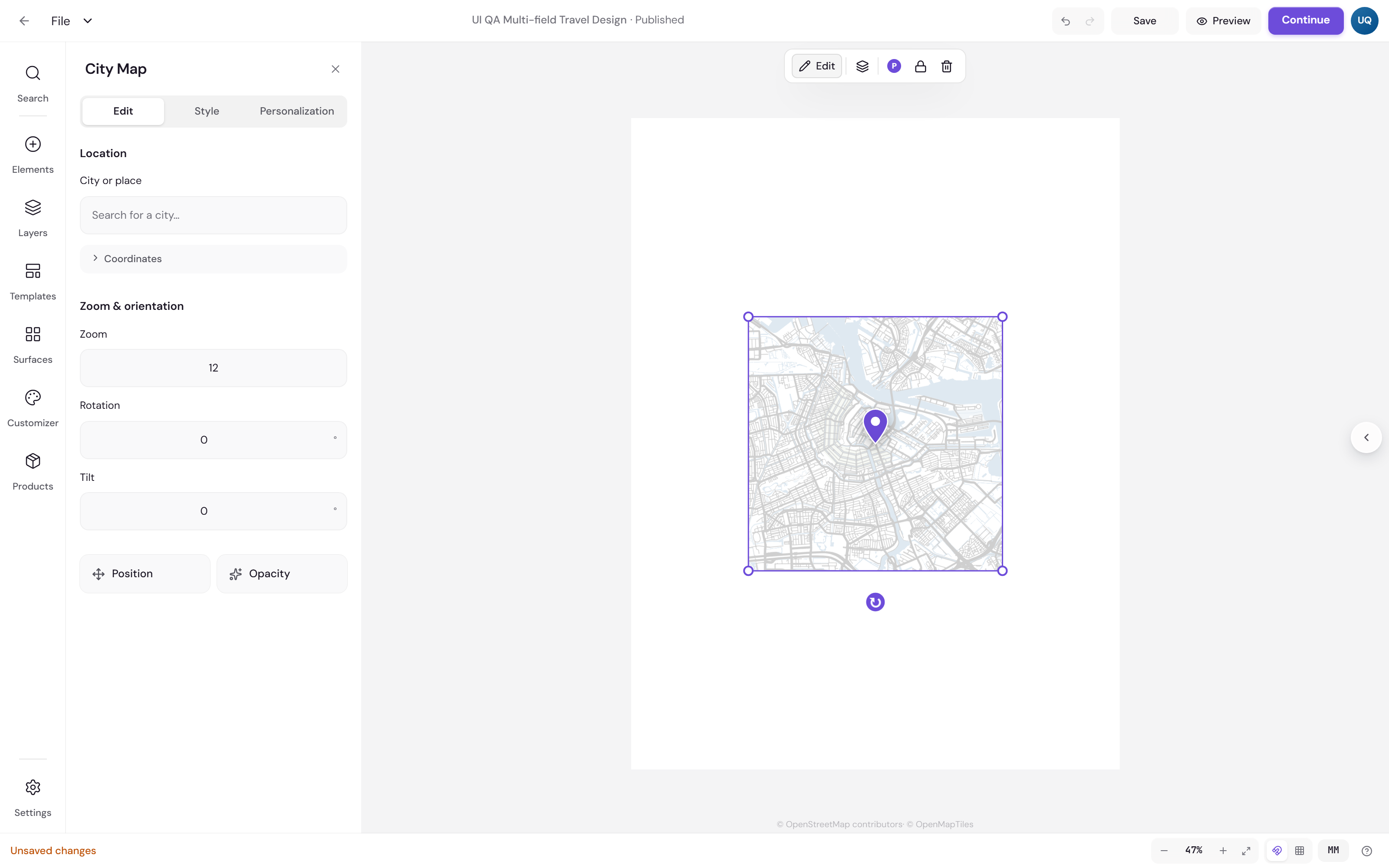
Task: Open the Opacity settings button
Action: (282, 573)
